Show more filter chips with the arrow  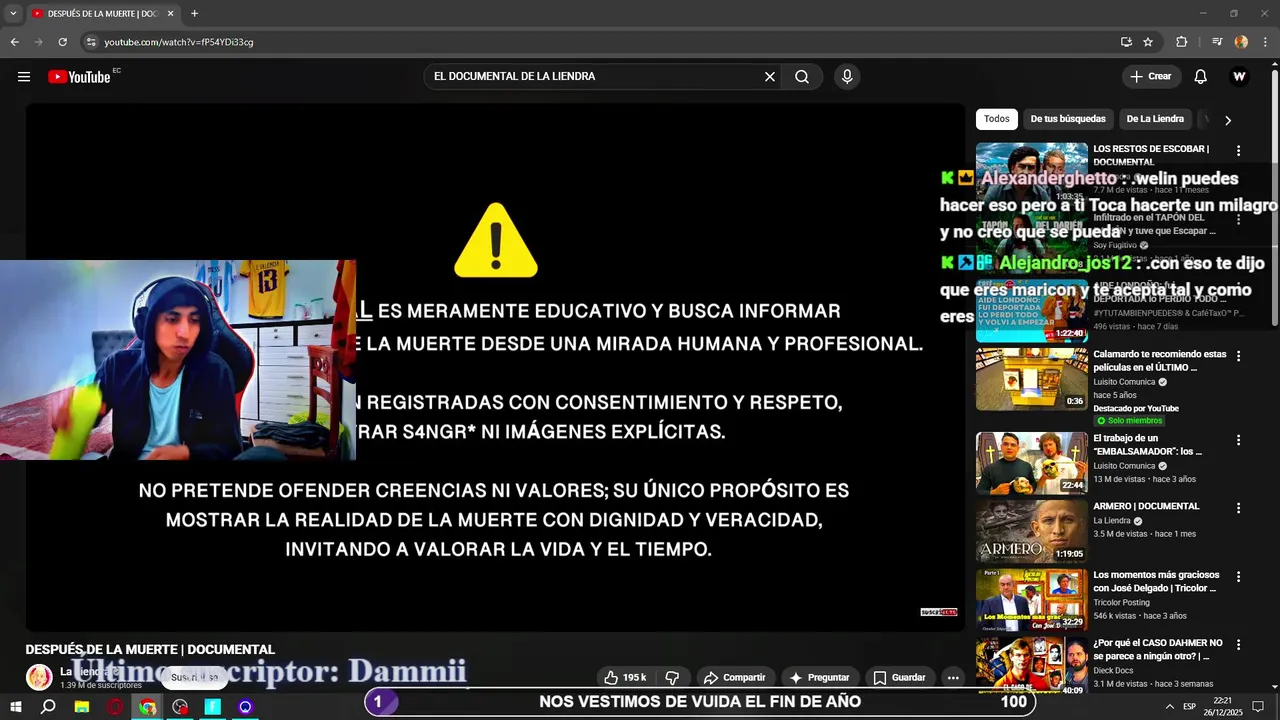pos(1228,120)
